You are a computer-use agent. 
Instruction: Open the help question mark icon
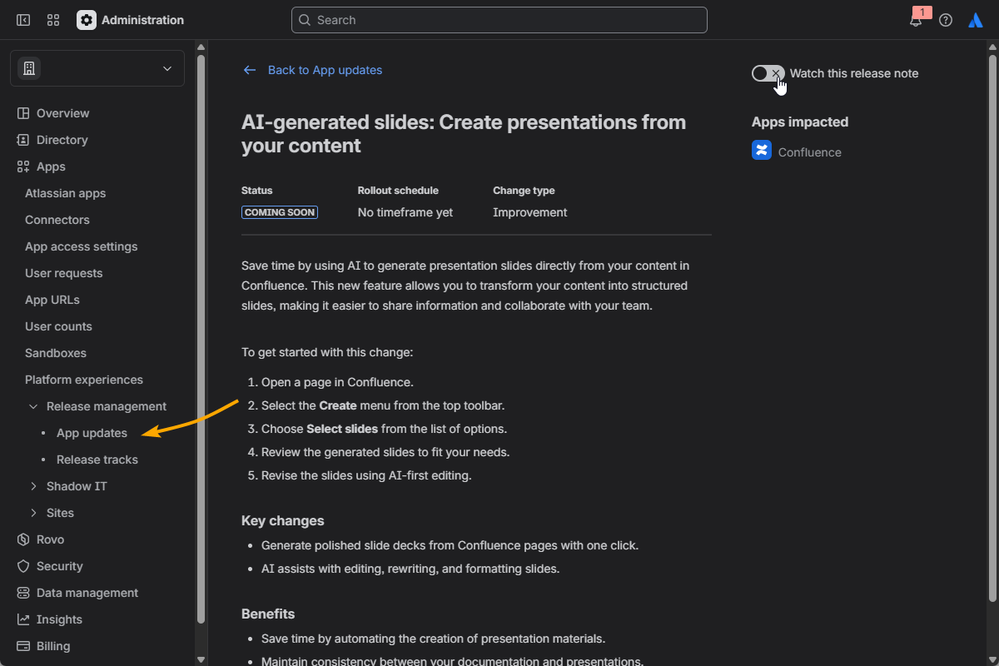point(945,20)
